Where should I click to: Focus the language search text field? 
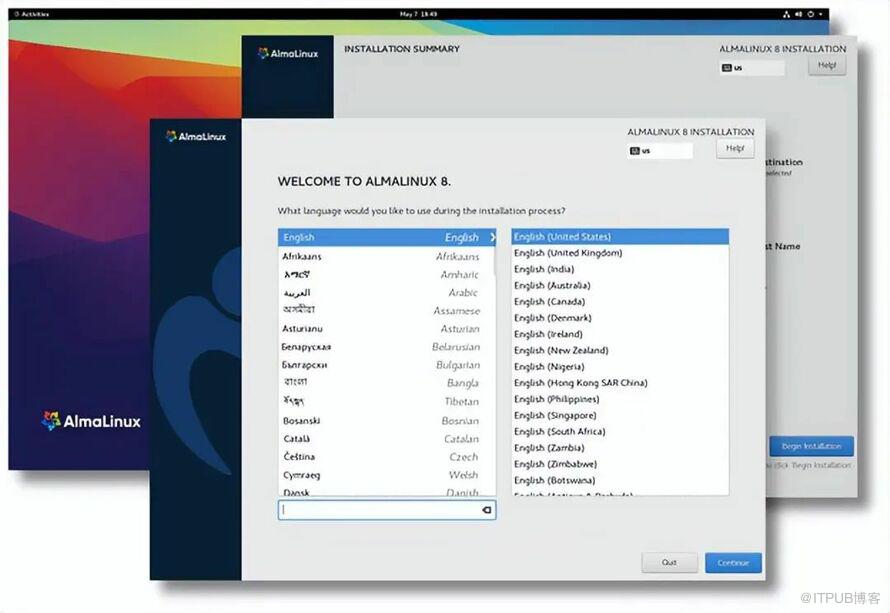[378, 510]
